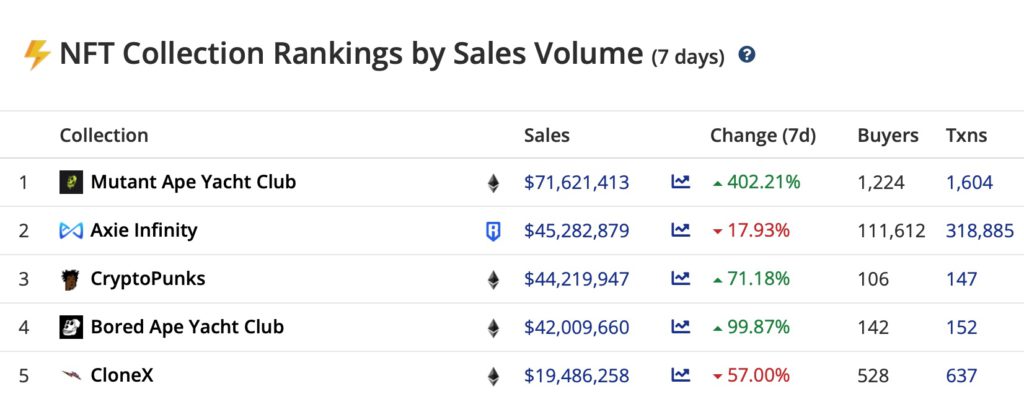
Task: Sort by the Buyers column header
Action: click(x=888, y=135)
